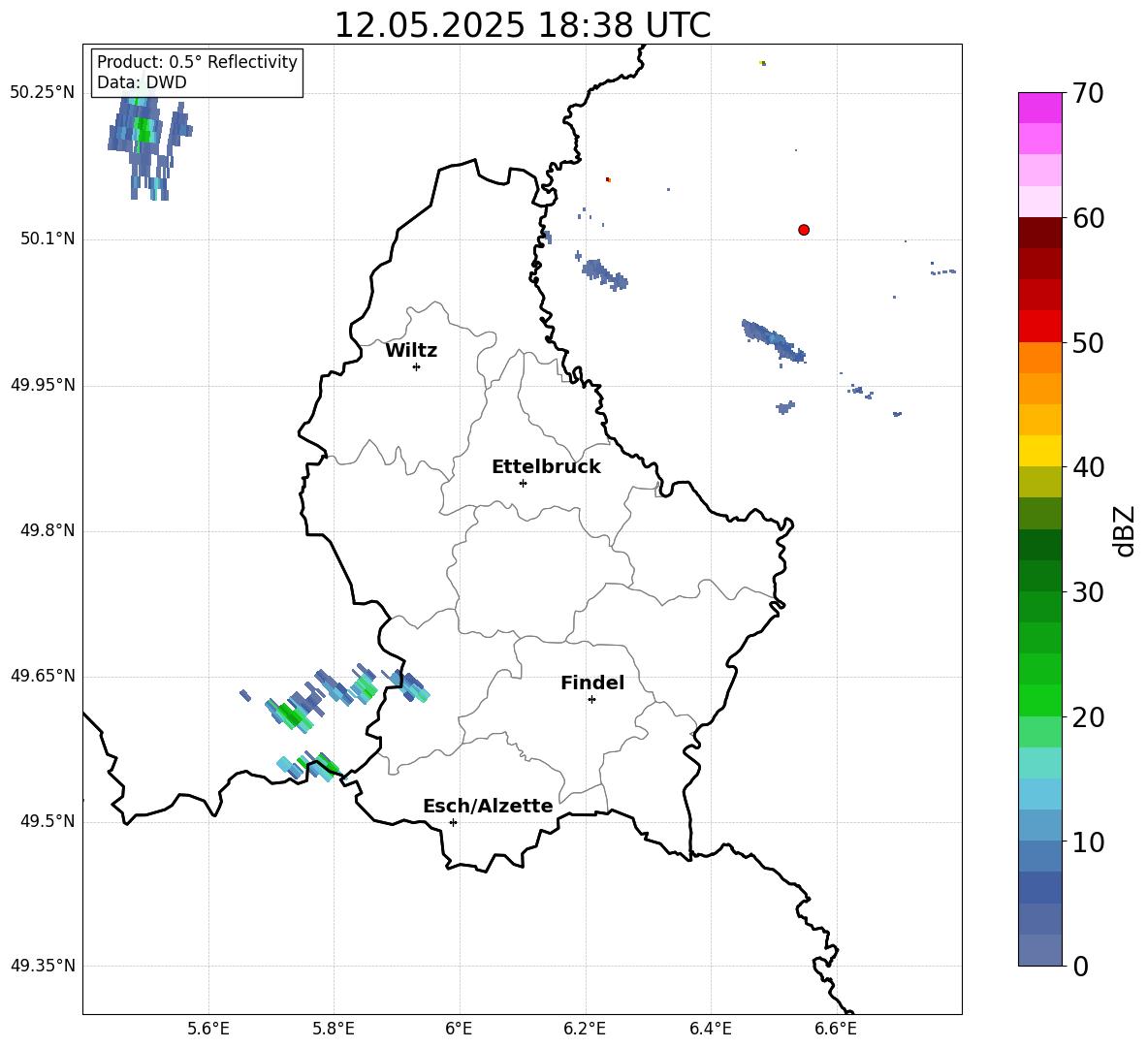Click the longitude label 6.4°E

[710, 1029]
